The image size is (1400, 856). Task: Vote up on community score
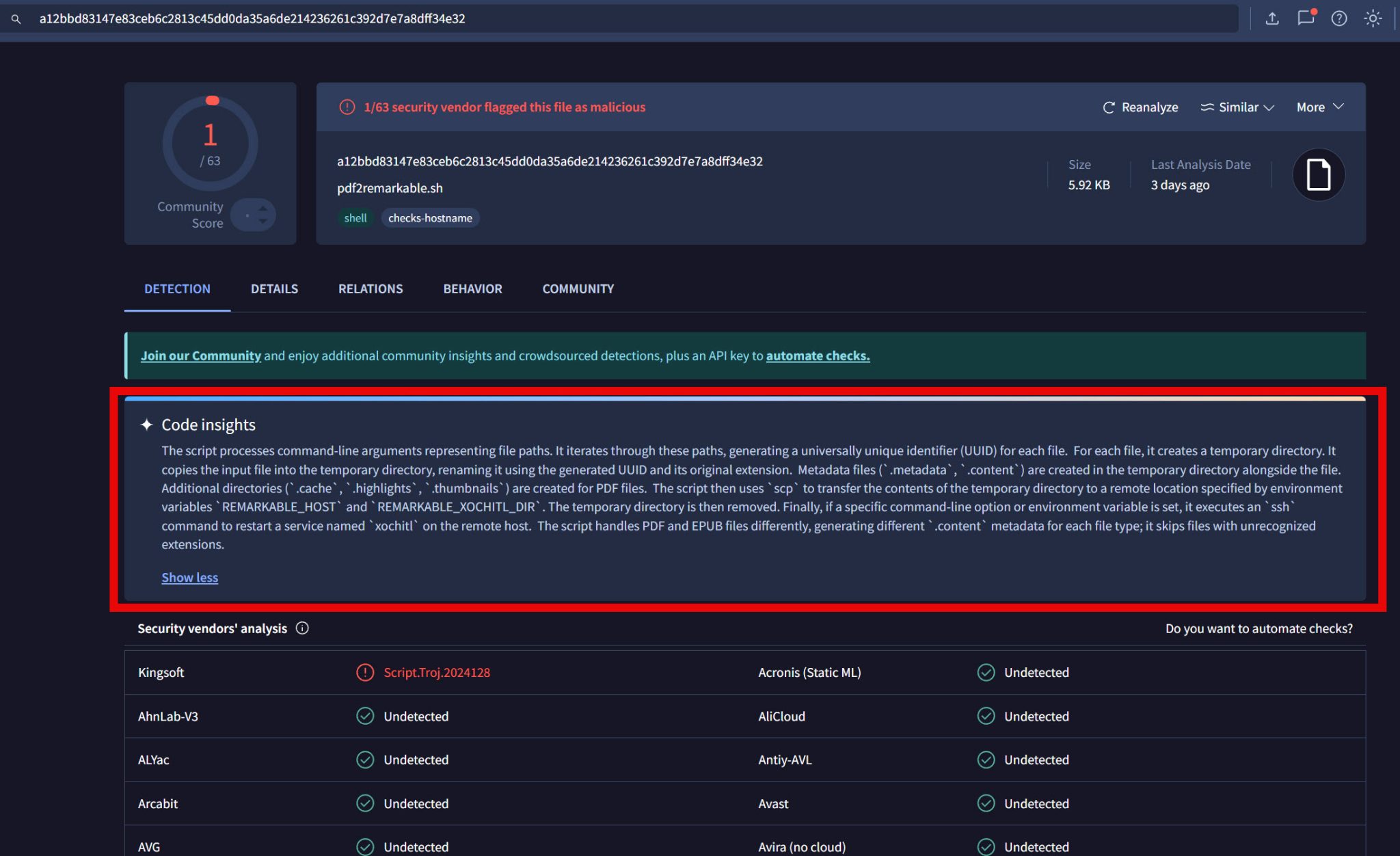263,208
